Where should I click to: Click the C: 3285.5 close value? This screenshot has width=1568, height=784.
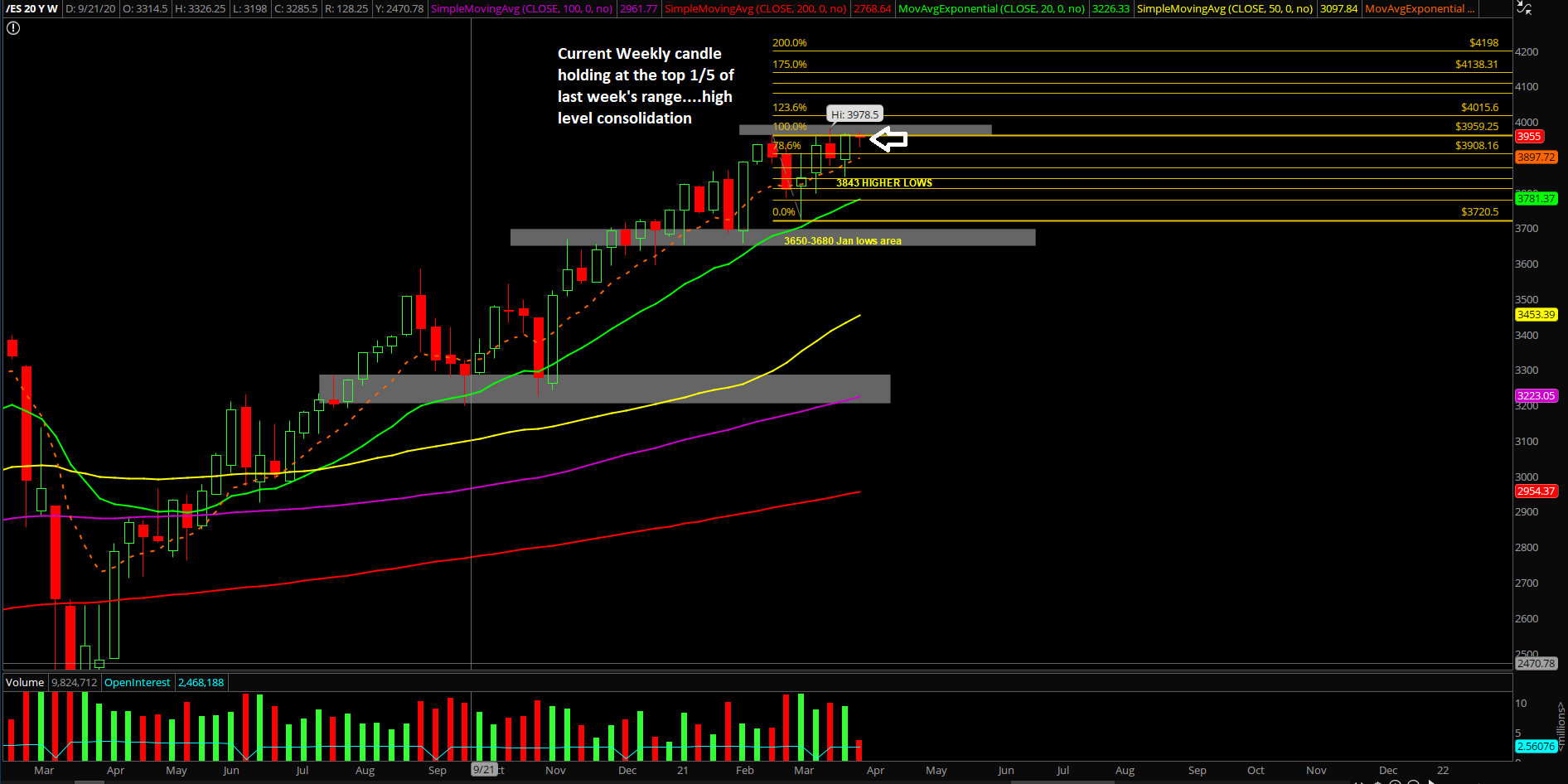[296, 8]
